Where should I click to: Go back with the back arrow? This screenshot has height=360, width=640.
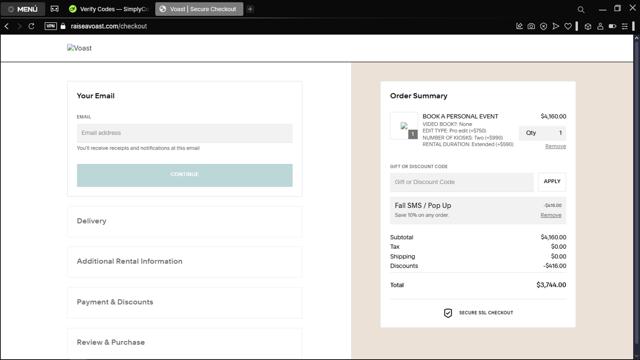coord(7,26)
